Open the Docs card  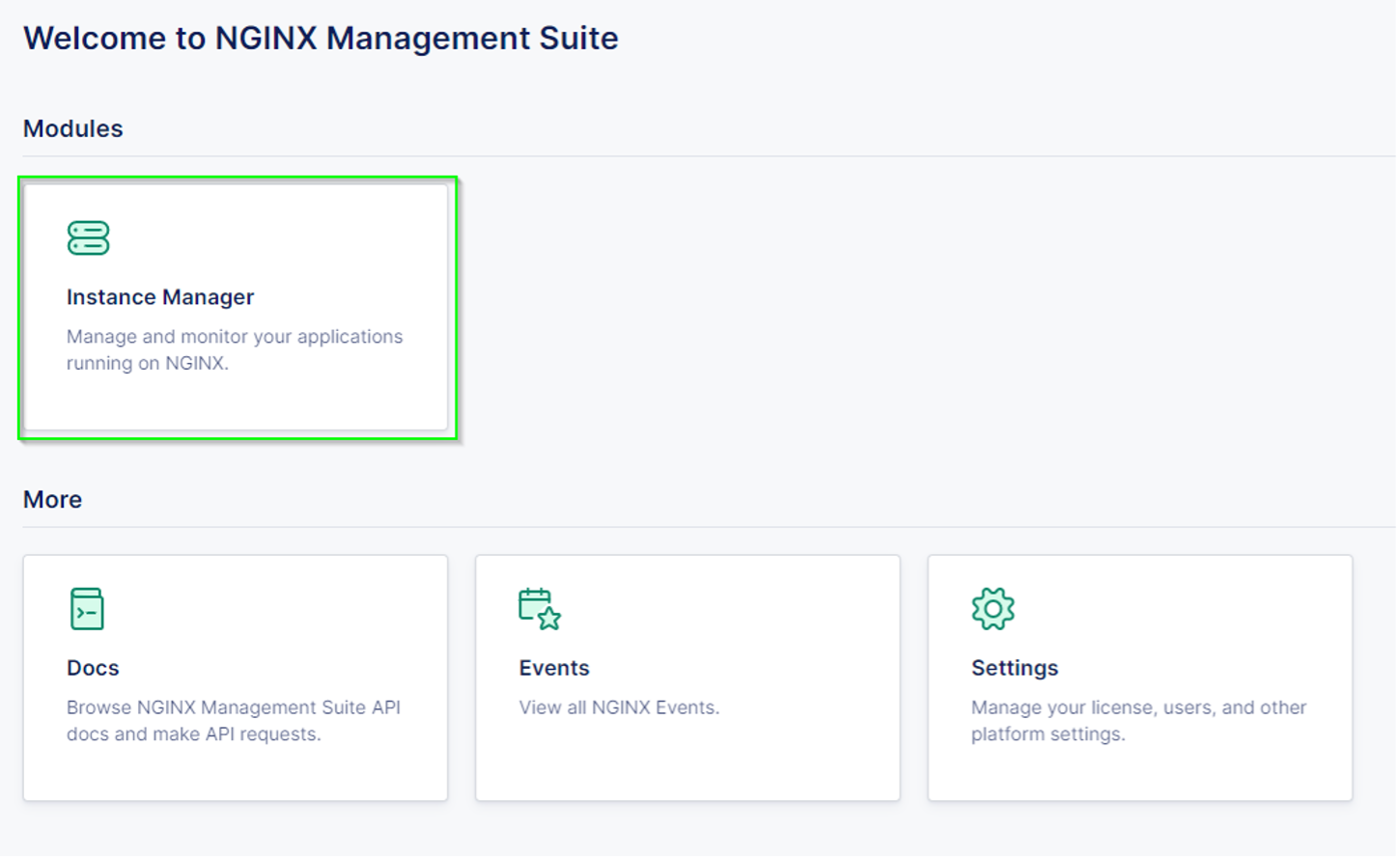(x=236, y=678)
